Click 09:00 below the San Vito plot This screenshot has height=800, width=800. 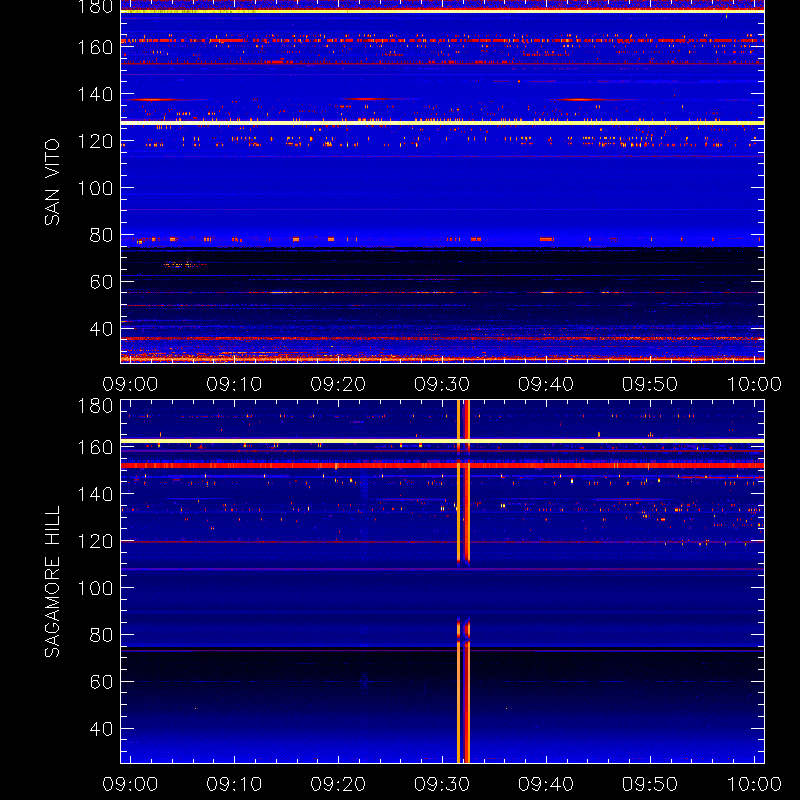coord(130,384)
